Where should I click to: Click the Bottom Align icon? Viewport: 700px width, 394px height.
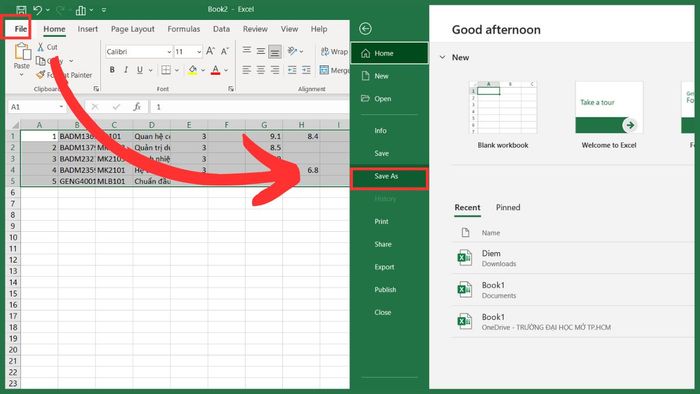point(275,52)
